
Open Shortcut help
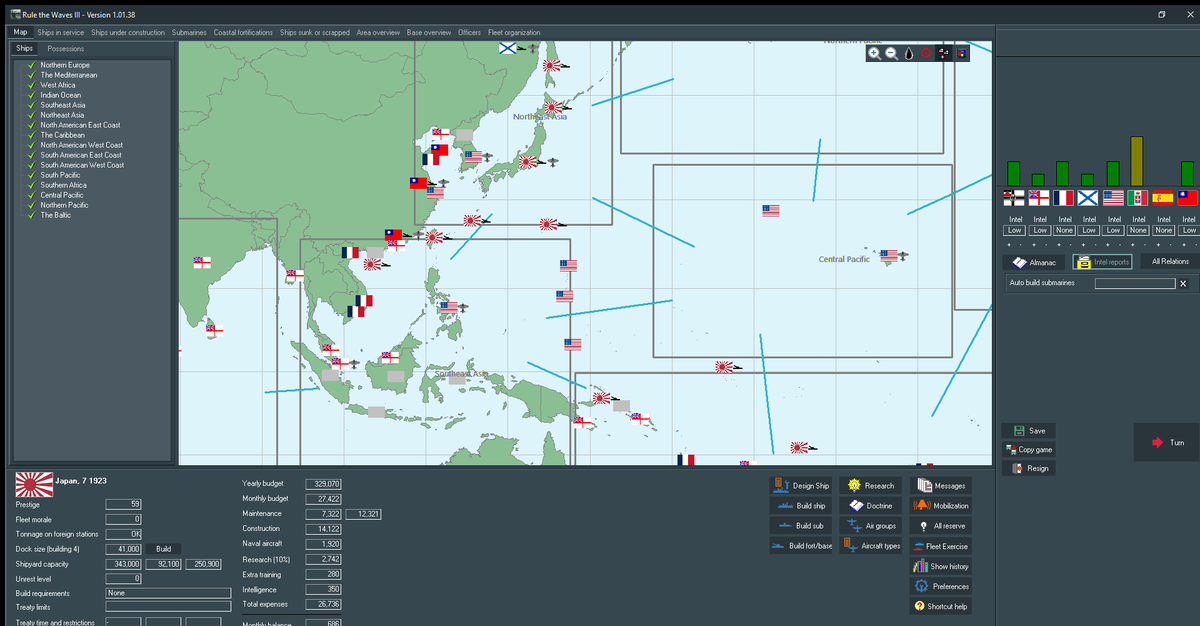click(x=940, y=606)
